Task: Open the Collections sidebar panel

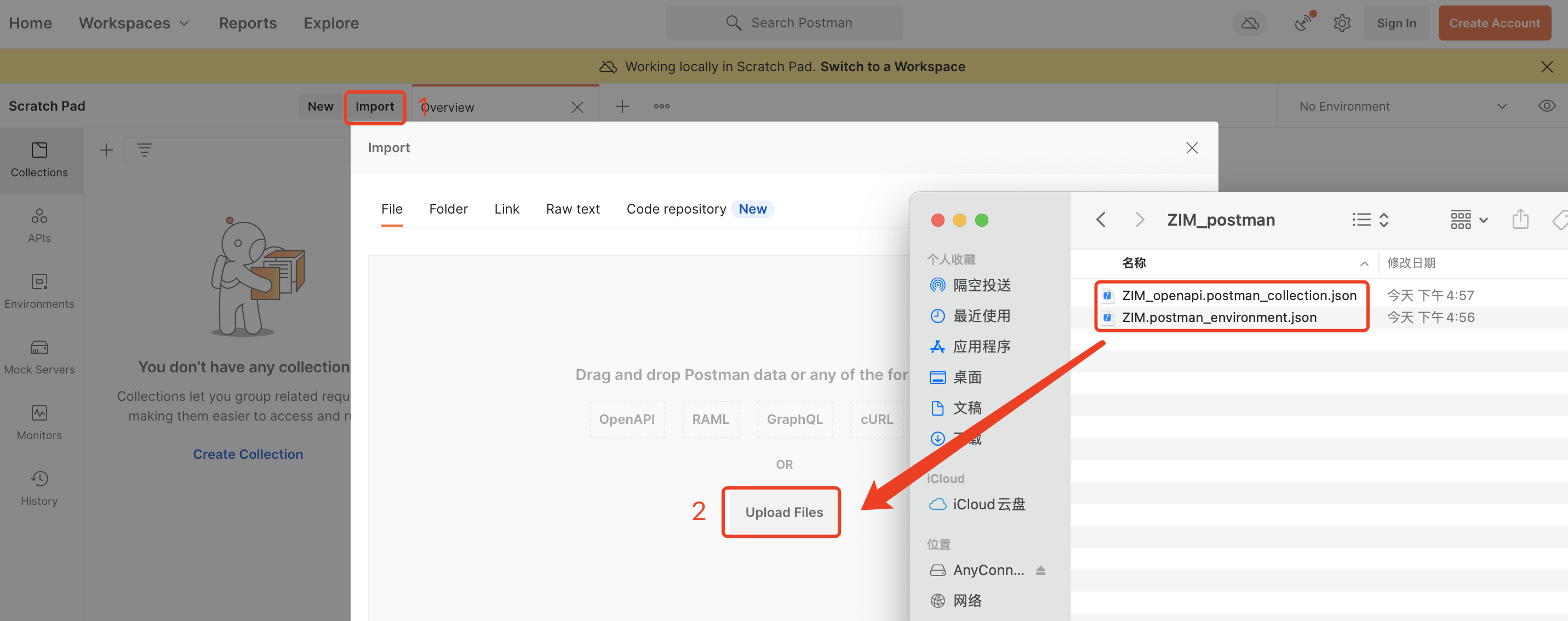Action: pos(39,160)
